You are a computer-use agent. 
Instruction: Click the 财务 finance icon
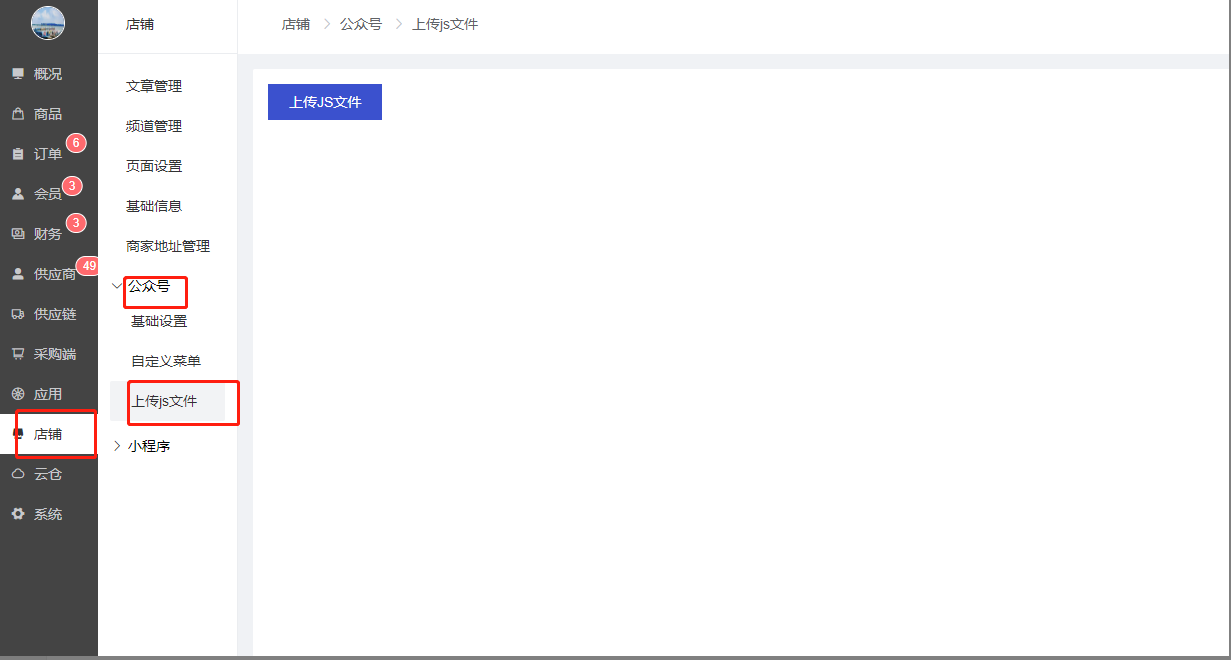[x=18, y=234]
